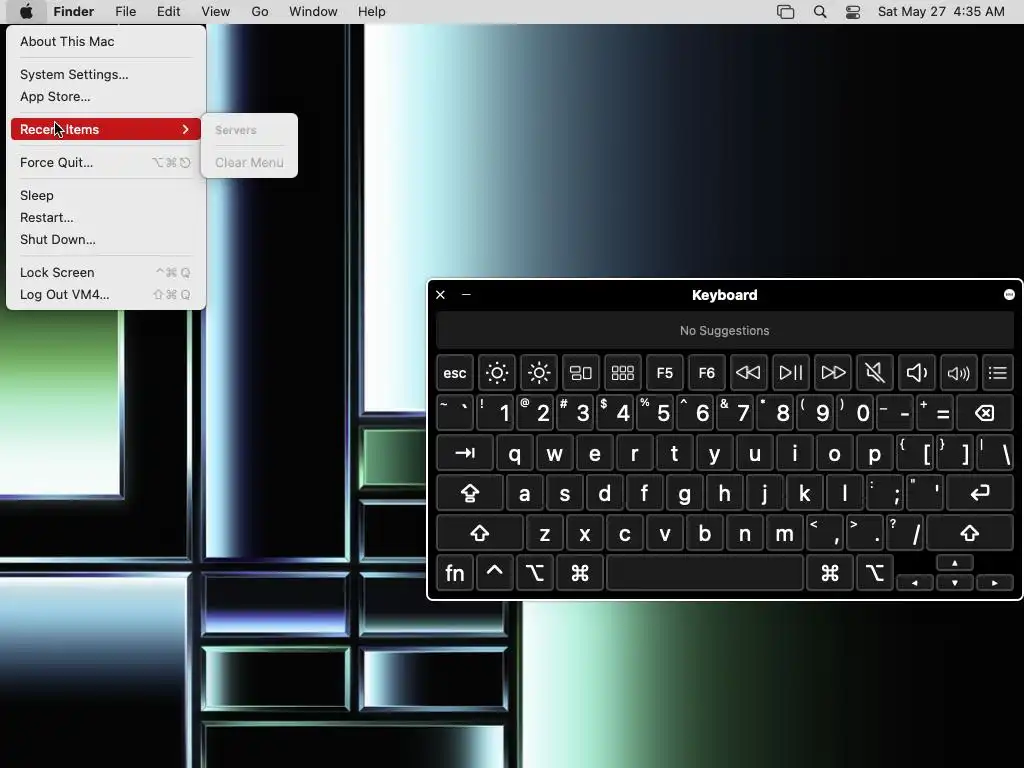
Task: Tap the right arrow key
Action: point(995,583)
